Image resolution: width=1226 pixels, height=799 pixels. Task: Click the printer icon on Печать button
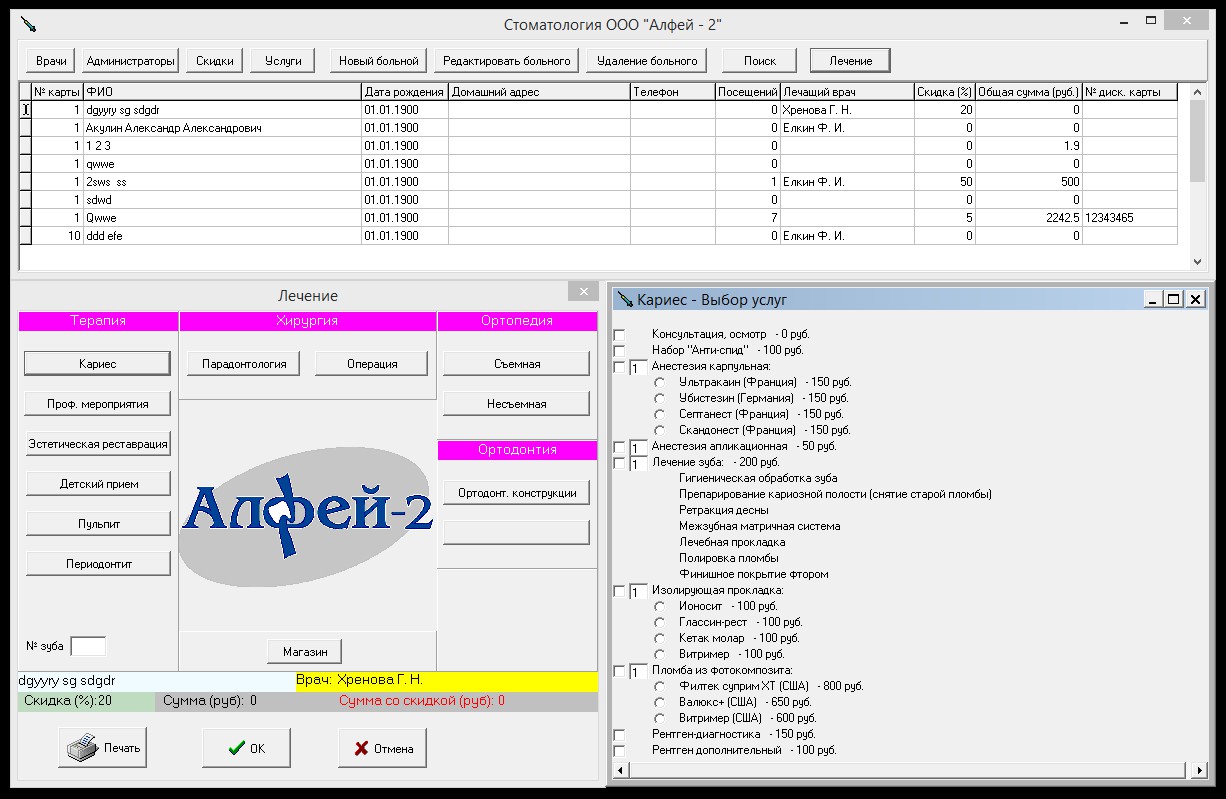[82, 746]
